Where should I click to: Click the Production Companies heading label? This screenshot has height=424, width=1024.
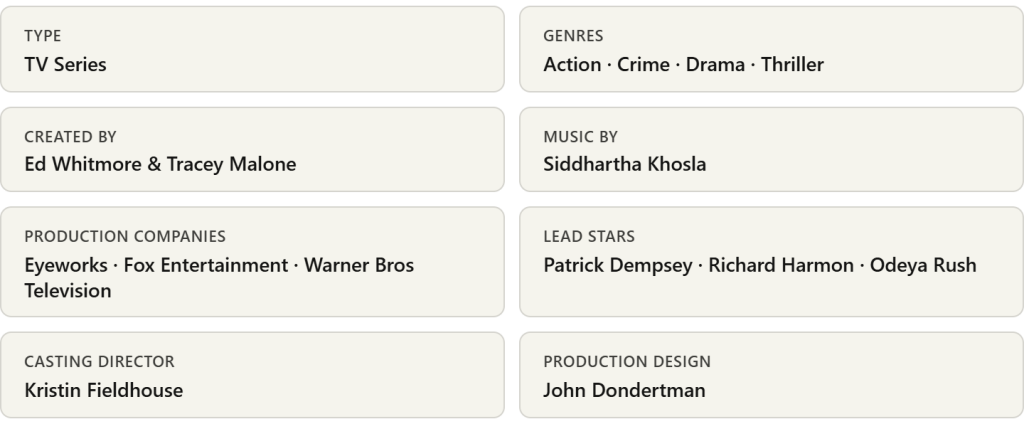coord(124,237)
